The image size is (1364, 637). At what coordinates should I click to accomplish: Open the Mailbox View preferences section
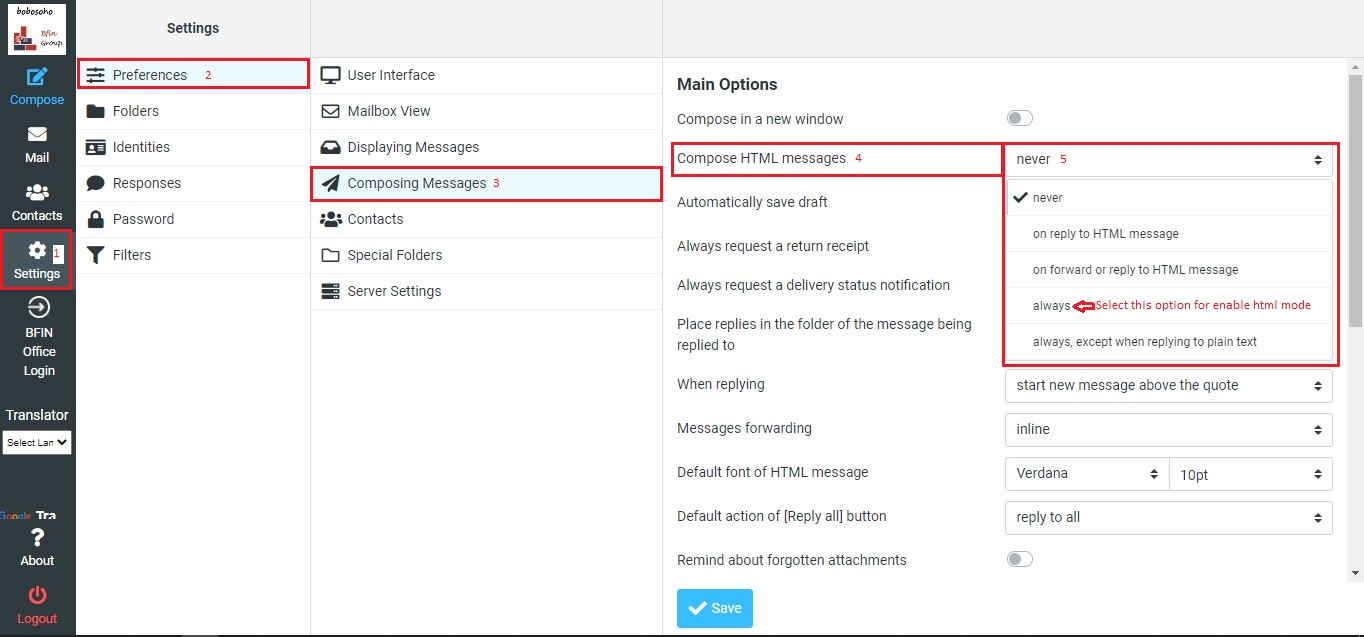[x=389, y=111]
